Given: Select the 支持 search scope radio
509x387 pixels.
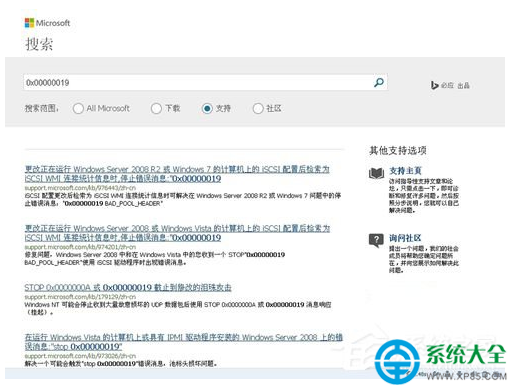Looking at the screenshot, I should (207, 108).
